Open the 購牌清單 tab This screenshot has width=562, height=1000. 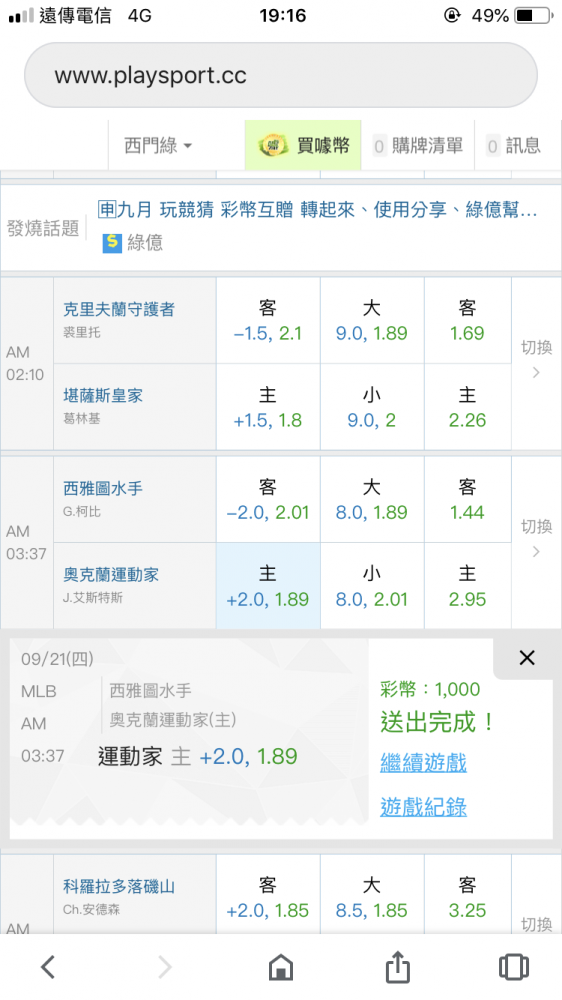click(x=418, y=145)
